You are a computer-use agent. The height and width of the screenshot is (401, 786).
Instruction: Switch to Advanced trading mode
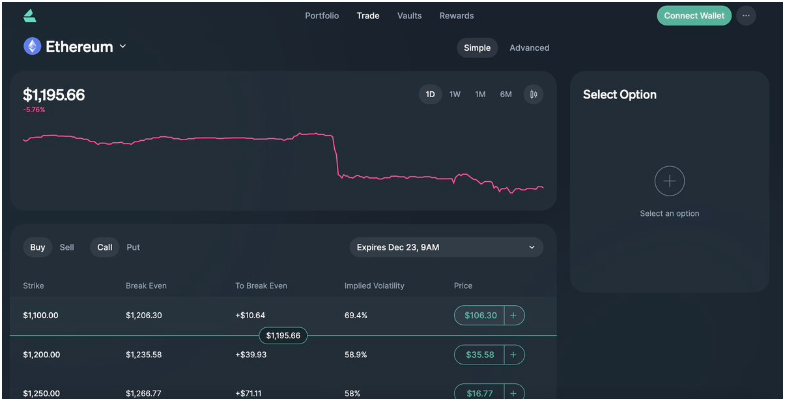(529, 48)
